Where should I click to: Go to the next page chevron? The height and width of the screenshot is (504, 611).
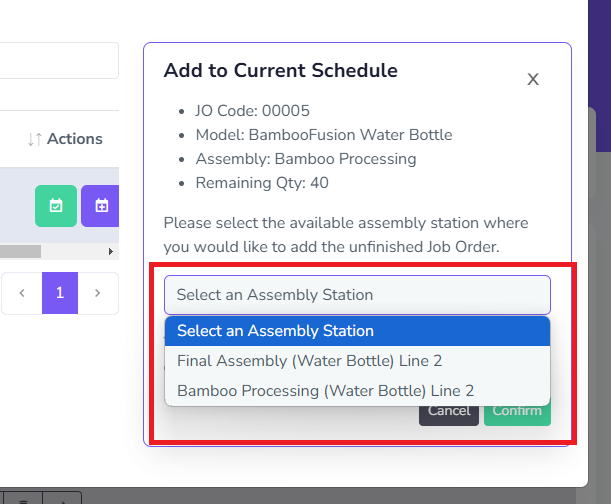98,293
